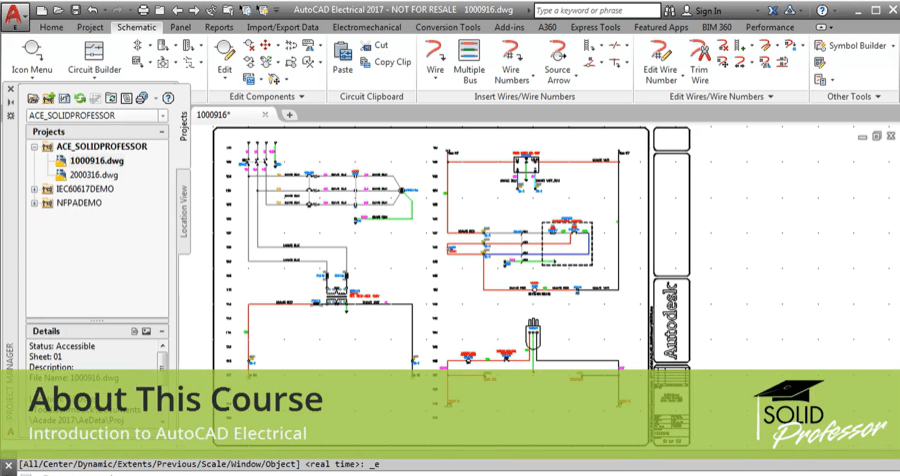Click the command line input area
This screenshot has height=476, width=900.
click(459, 464)
